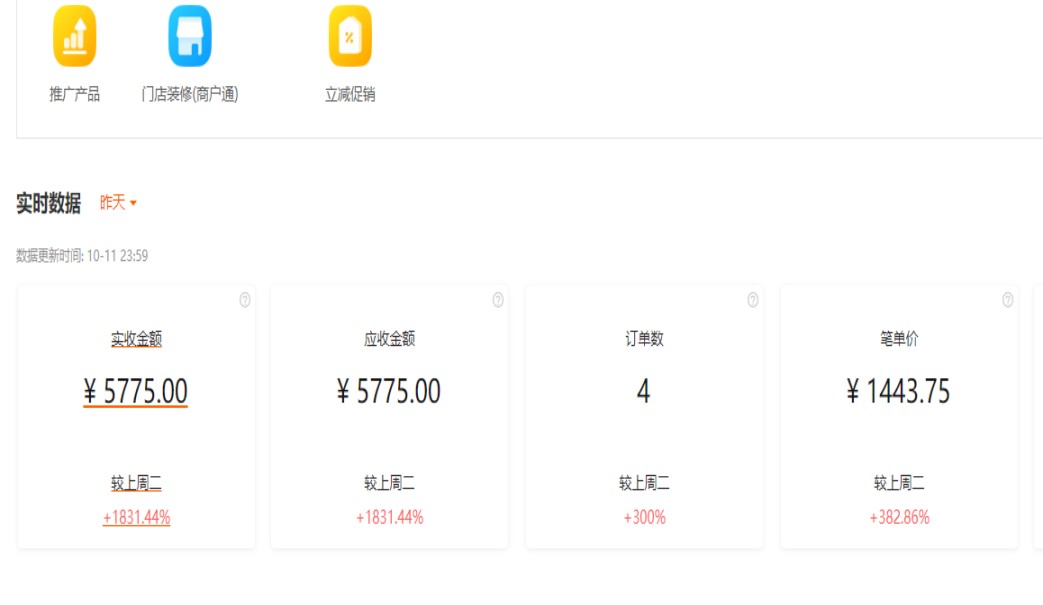Click the 门店装修(商户通) text label

coord(190,95)
